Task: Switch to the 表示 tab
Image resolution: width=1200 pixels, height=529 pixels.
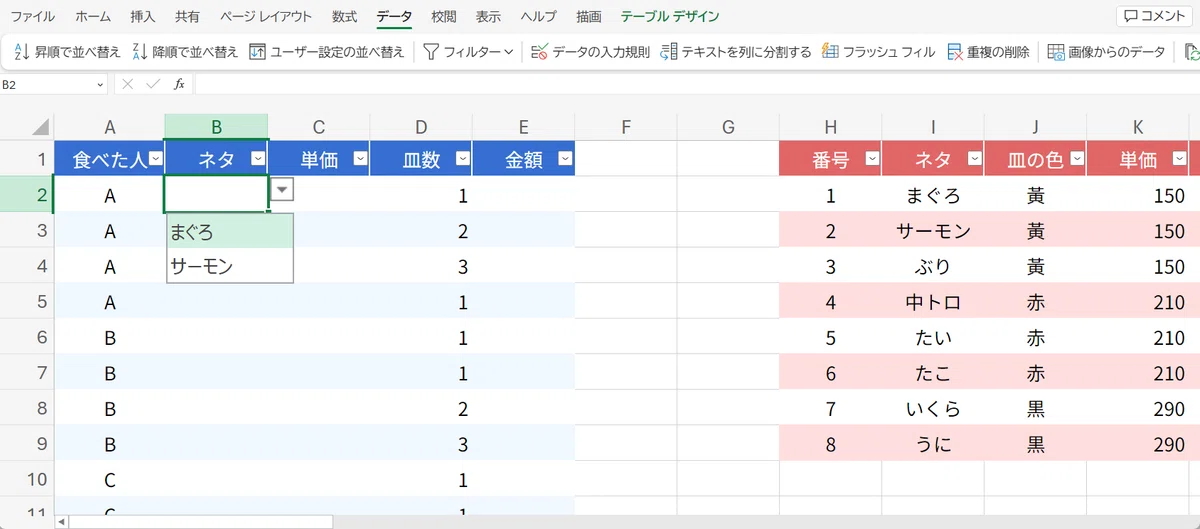Action: click(x=488, y=17)
